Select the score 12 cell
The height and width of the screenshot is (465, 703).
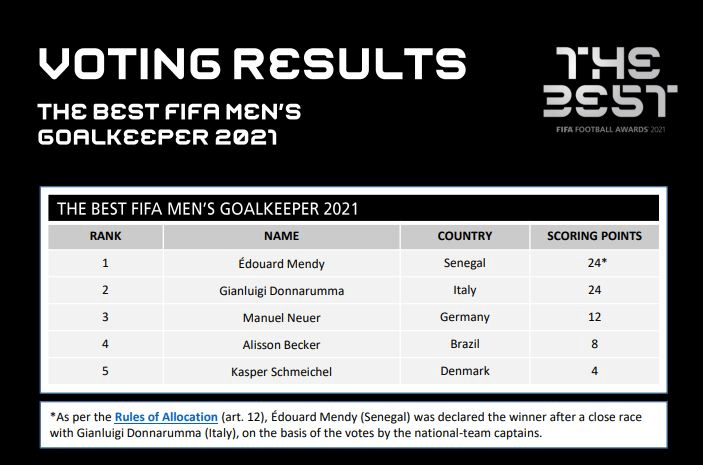(x=594, y=318)
